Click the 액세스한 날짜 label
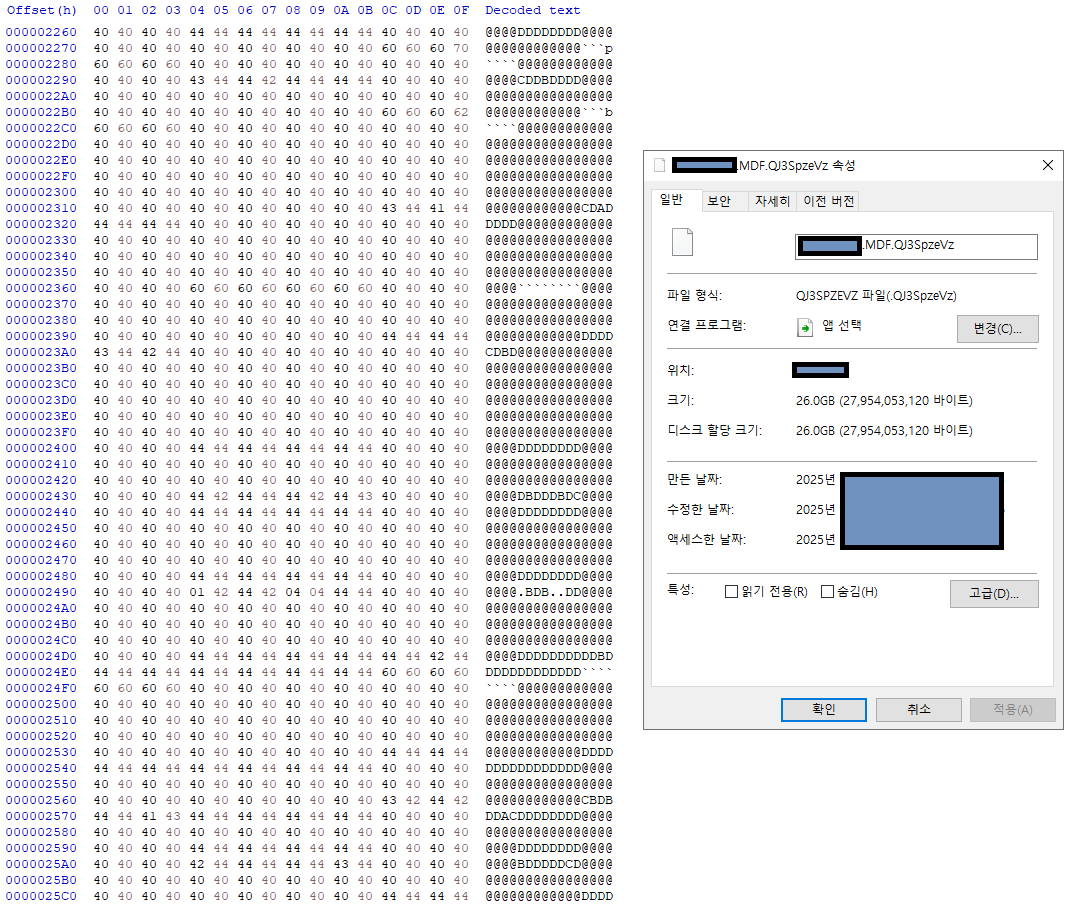Viewport: 1075px width, 904px height. coord(707,539)
